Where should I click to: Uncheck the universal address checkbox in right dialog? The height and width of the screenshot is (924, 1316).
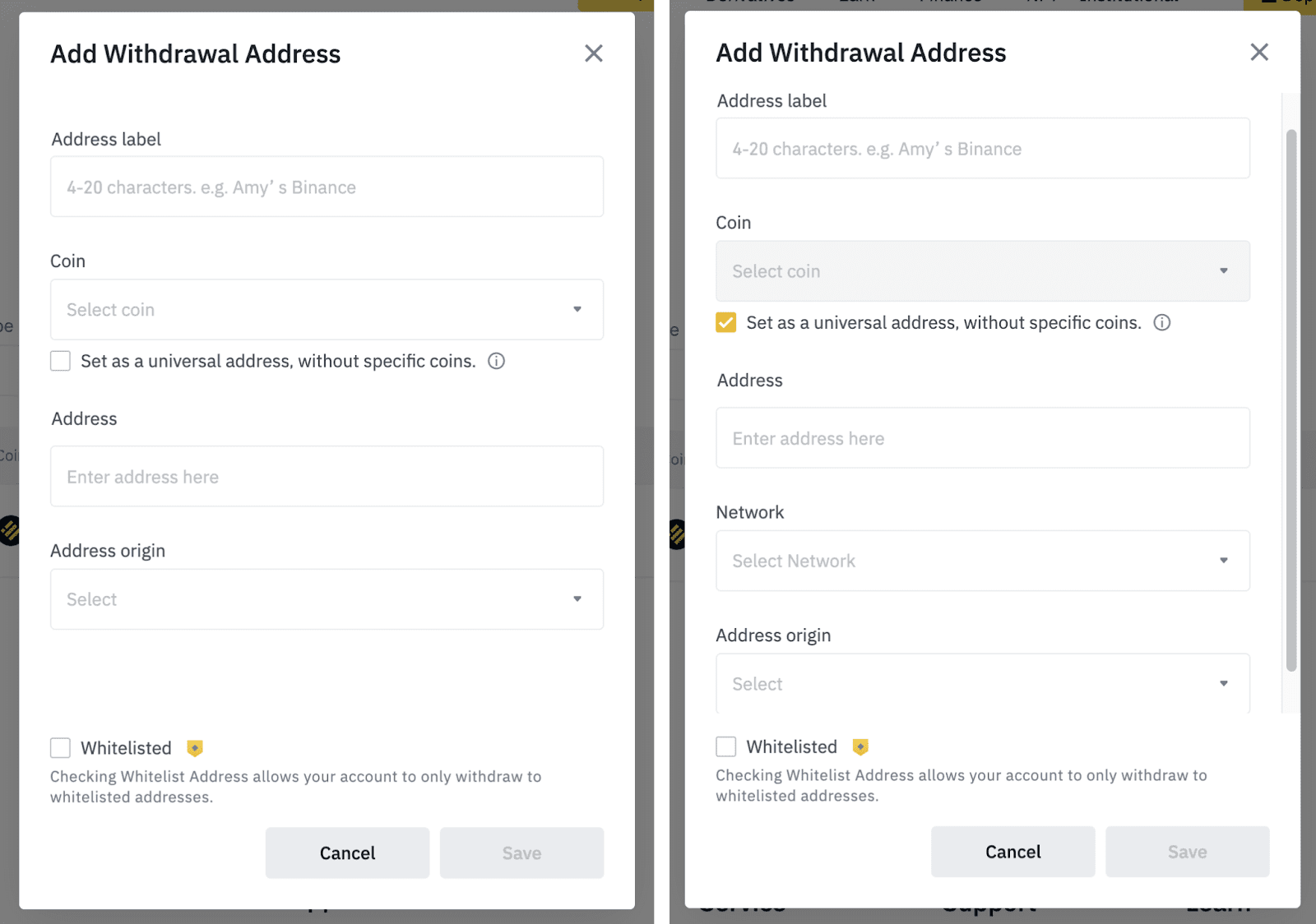[x=725, y=322]
